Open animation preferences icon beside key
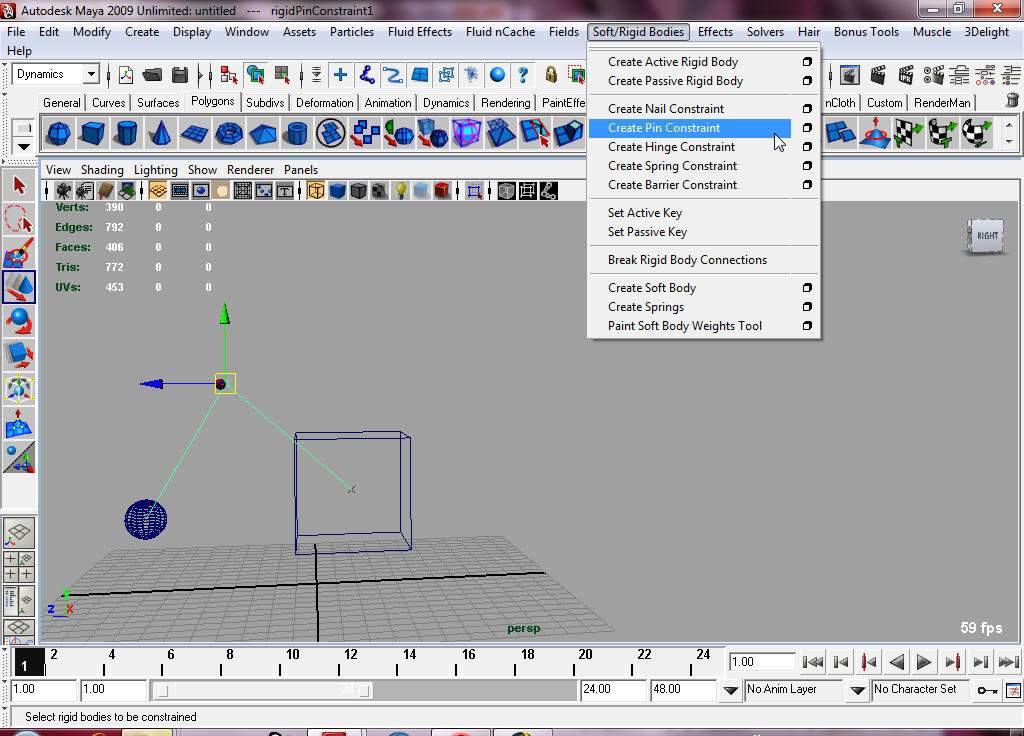This screenshot has width=1024, height=736. coord(1014,690)
